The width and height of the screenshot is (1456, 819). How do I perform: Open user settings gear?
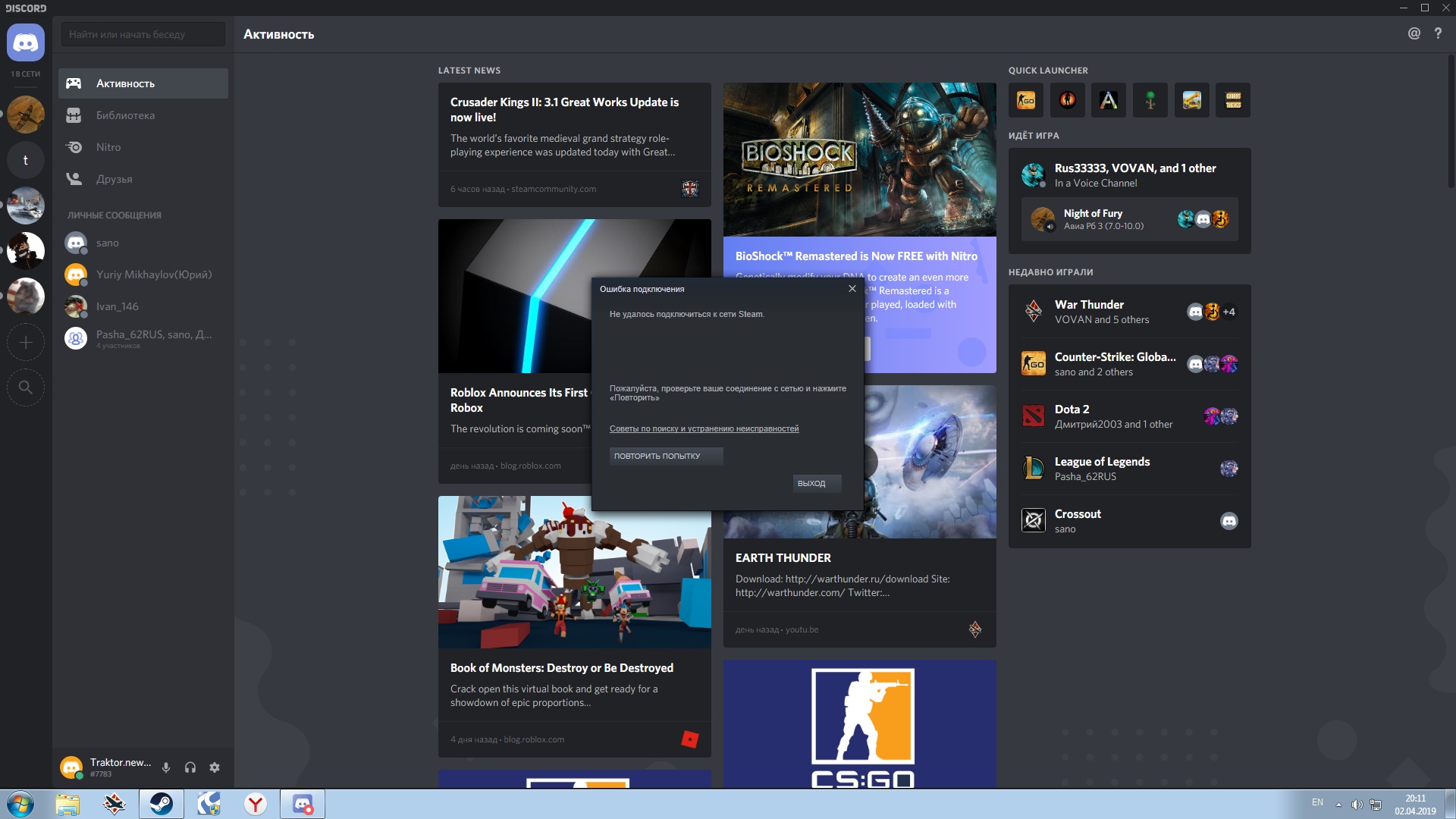coord(215,767)
